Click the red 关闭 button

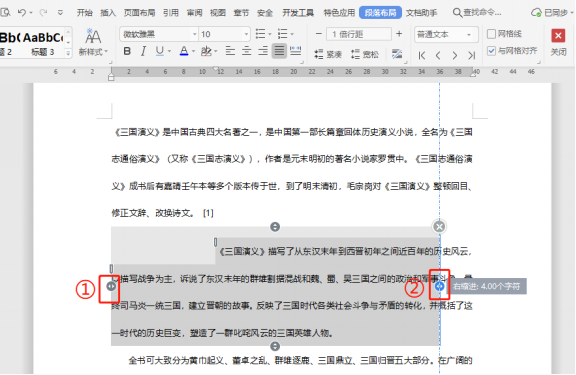point(558,42)
